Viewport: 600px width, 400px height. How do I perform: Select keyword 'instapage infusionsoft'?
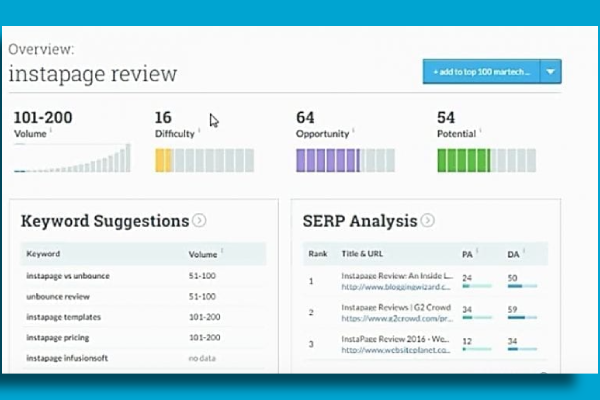(x=67, y=358)
